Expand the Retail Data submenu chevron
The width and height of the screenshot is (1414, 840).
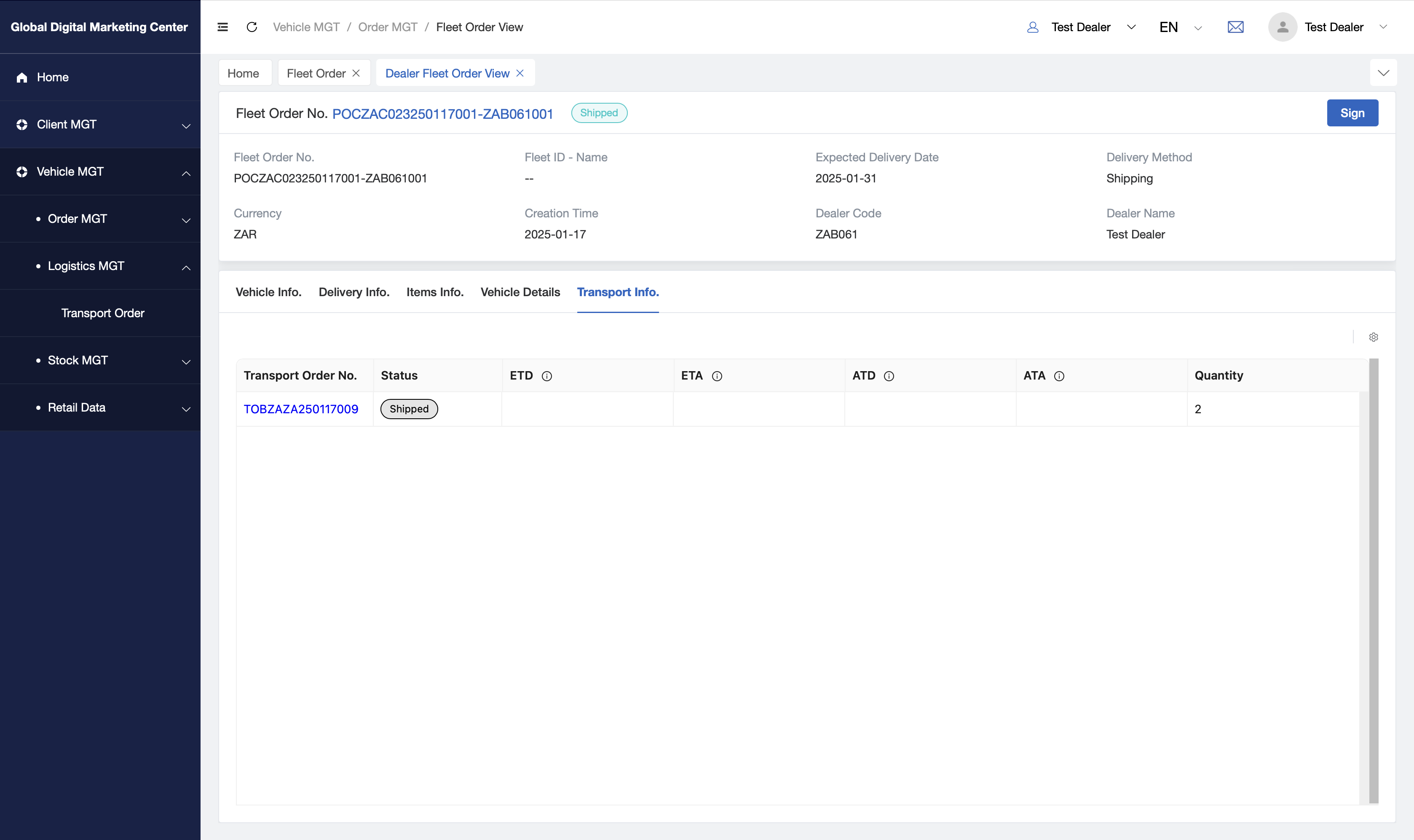[186, 408]
